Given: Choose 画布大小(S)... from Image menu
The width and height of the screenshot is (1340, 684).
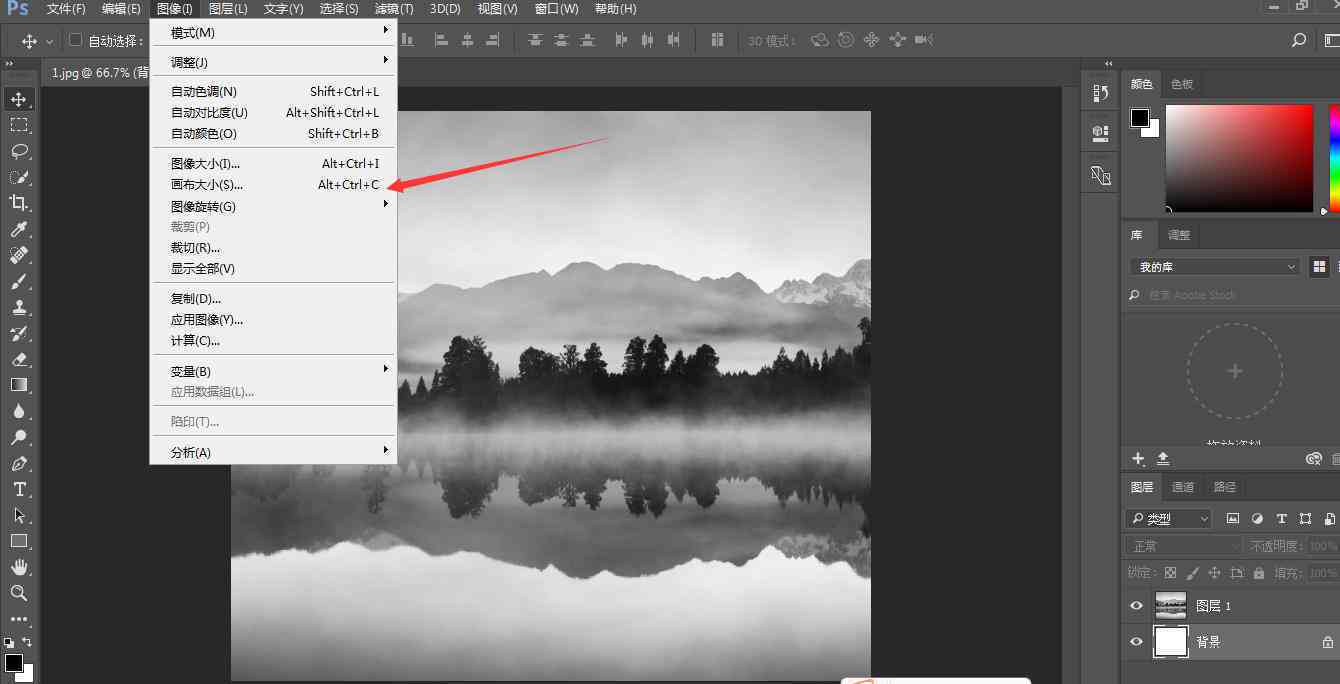Looking at the screenshot, I should (273, 185).
